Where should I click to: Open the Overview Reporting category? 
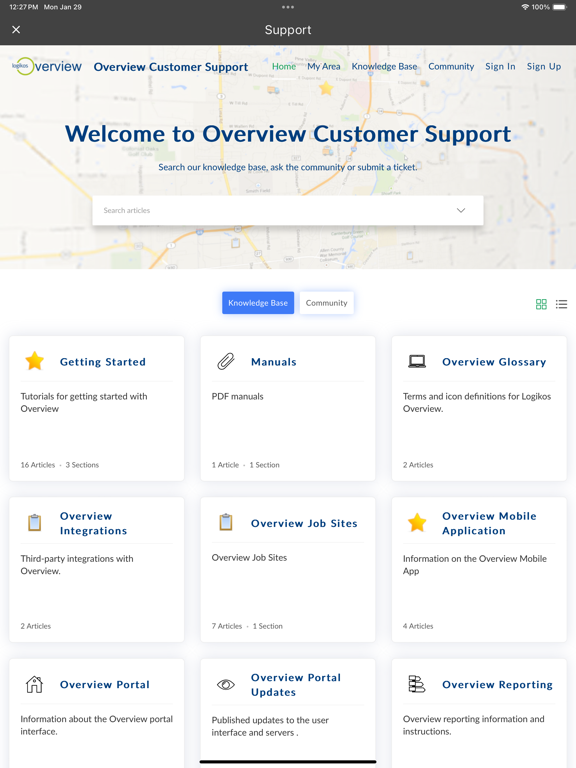[498, 685]
